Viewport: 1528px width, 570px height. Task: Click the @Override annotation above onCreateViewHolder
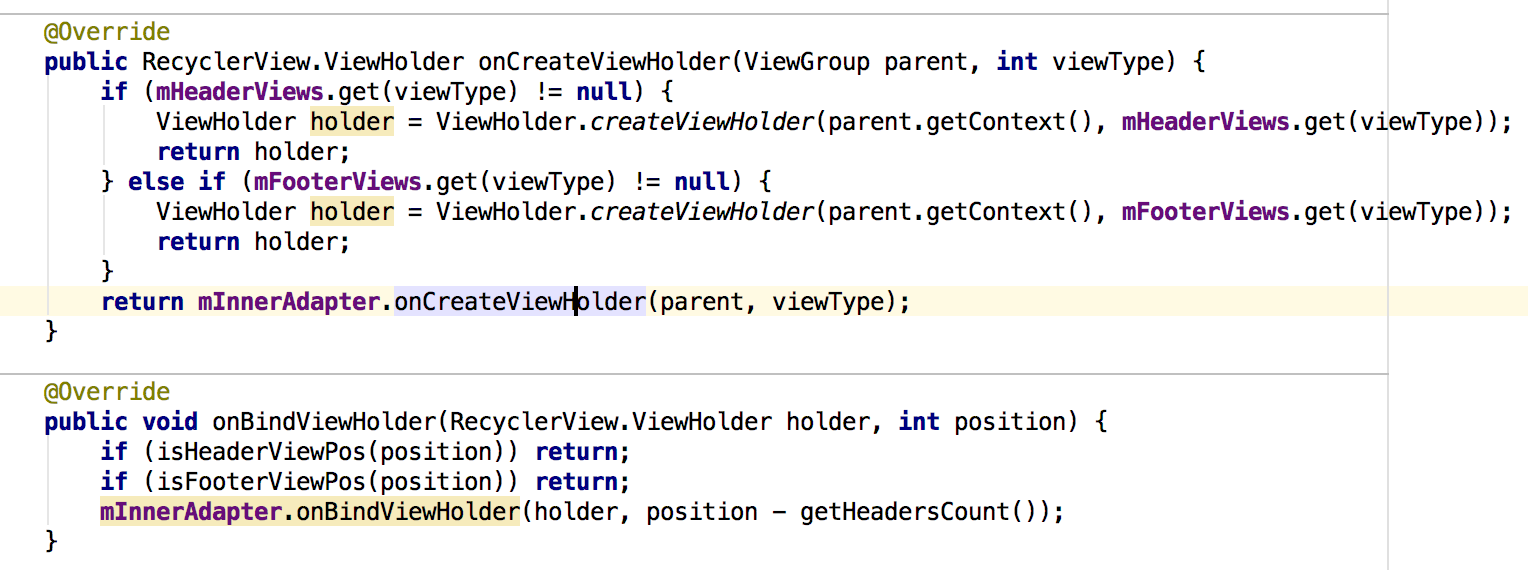click(x=107, y=32)
